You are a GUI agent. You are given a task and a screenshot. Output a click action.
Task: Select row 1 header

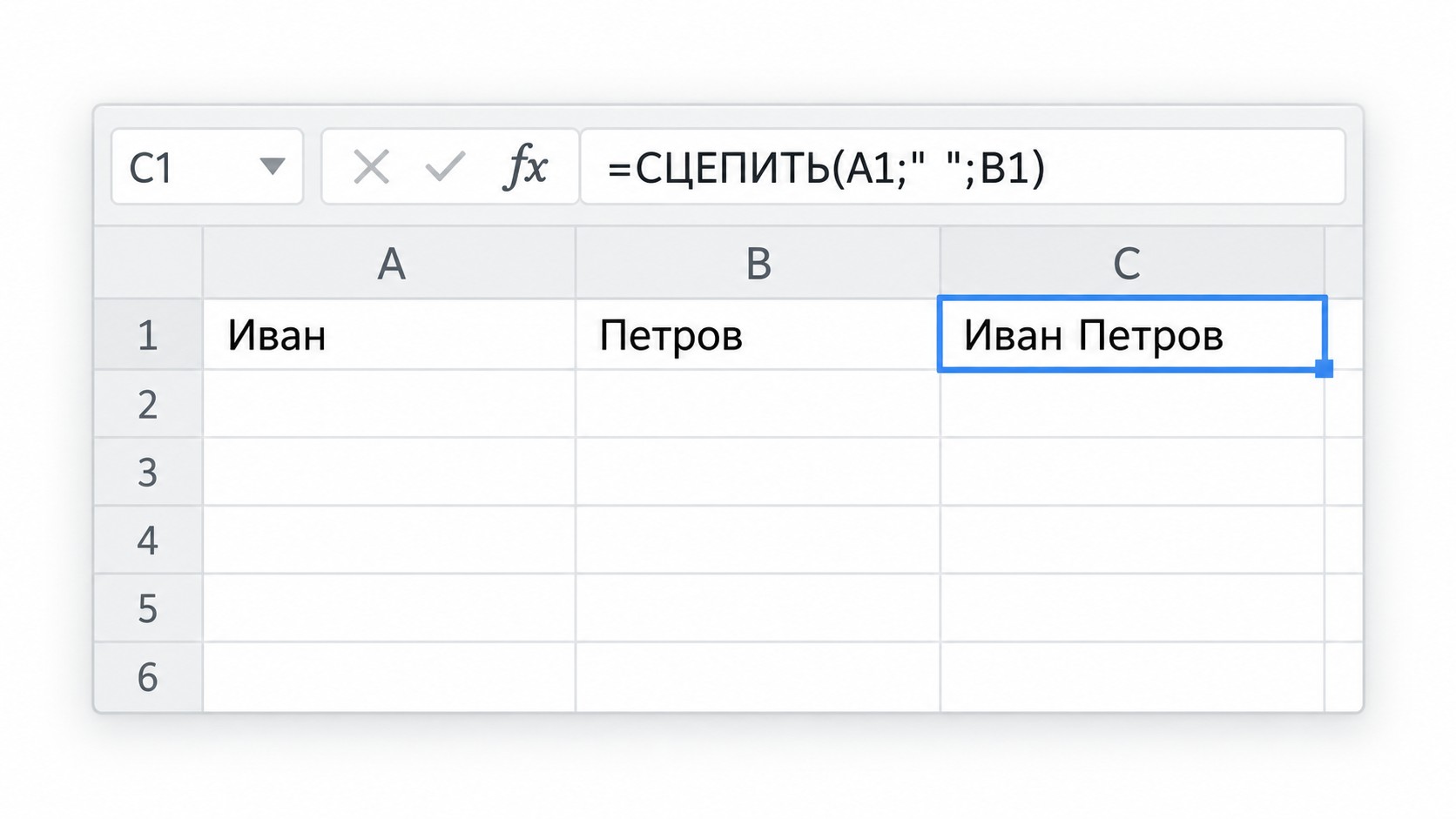click(x=148, y=335)
